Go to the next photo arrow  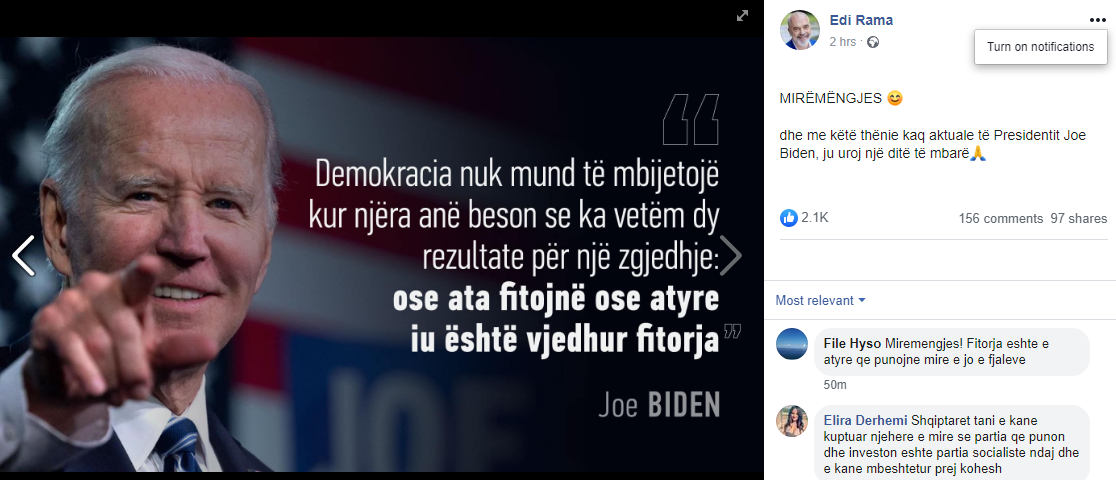tap(730, 256)
